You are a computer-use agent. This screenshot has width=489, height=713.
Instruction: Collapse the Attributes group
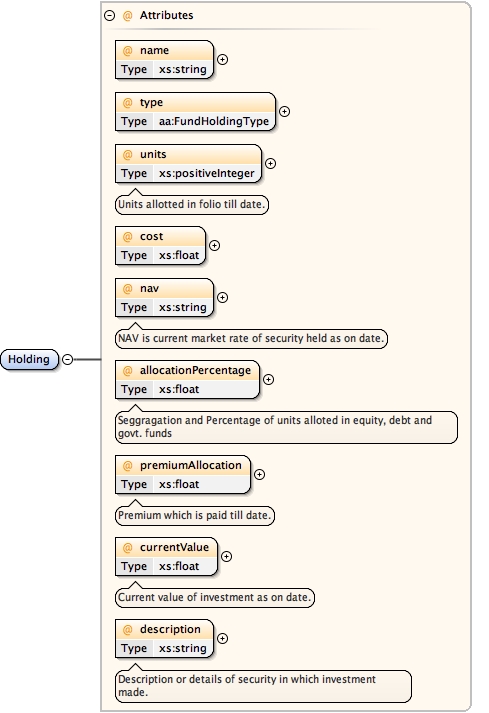(109, 15)
